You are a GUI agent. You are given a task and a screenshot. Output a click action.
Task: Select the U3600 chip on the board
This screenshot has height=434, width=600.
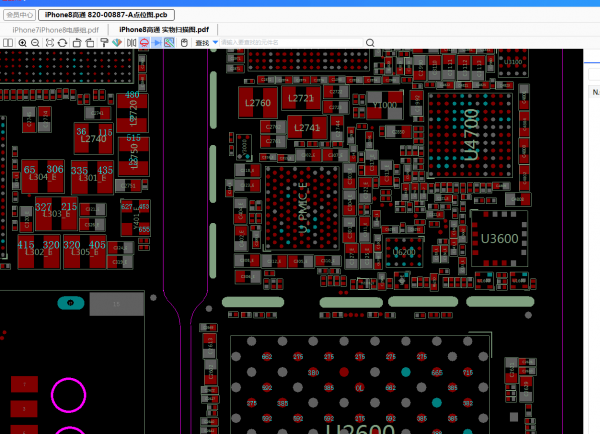tap(499, 238)
